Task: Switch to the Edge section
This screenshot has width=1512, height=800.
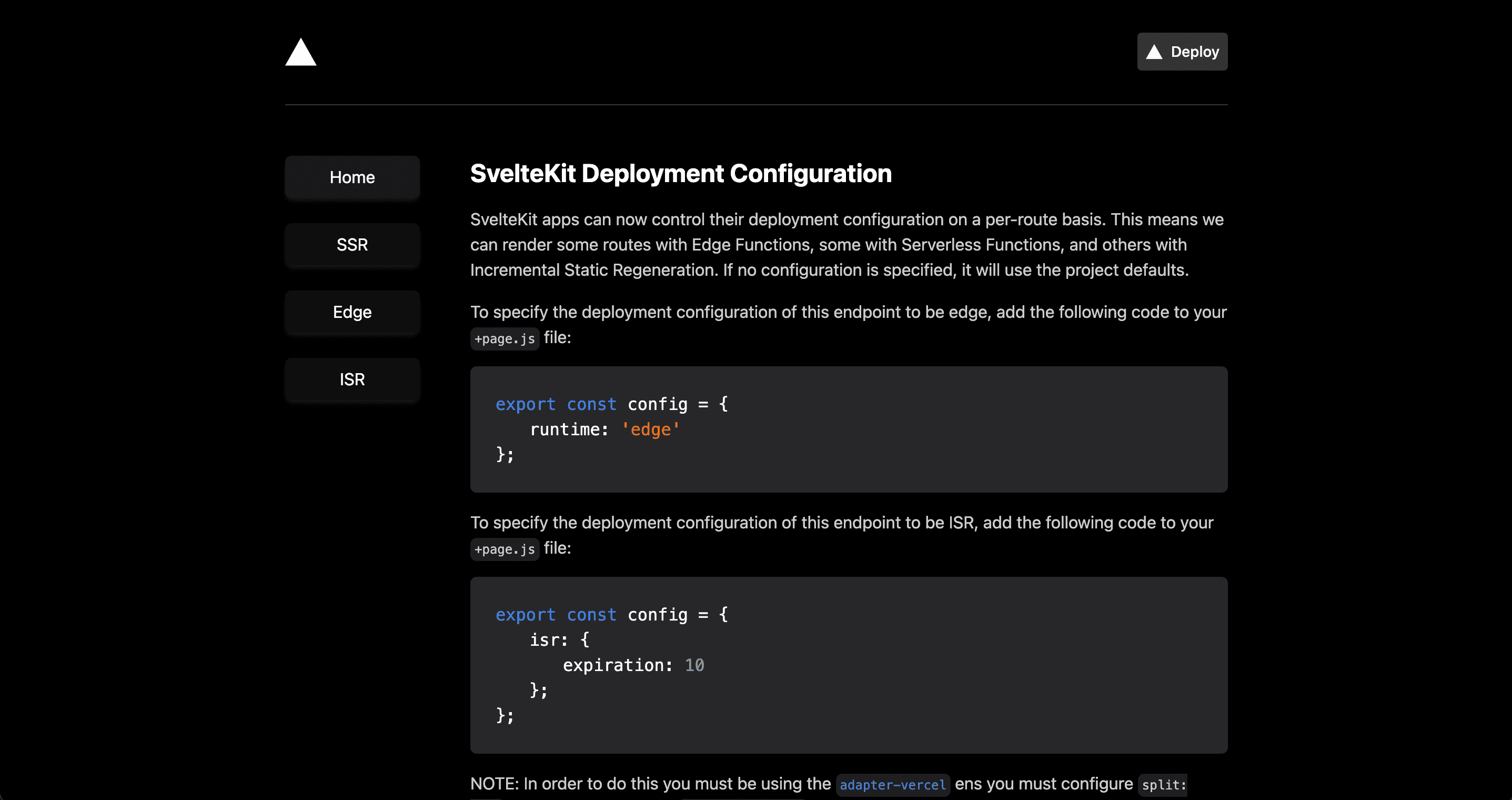Action: [351, 312]
